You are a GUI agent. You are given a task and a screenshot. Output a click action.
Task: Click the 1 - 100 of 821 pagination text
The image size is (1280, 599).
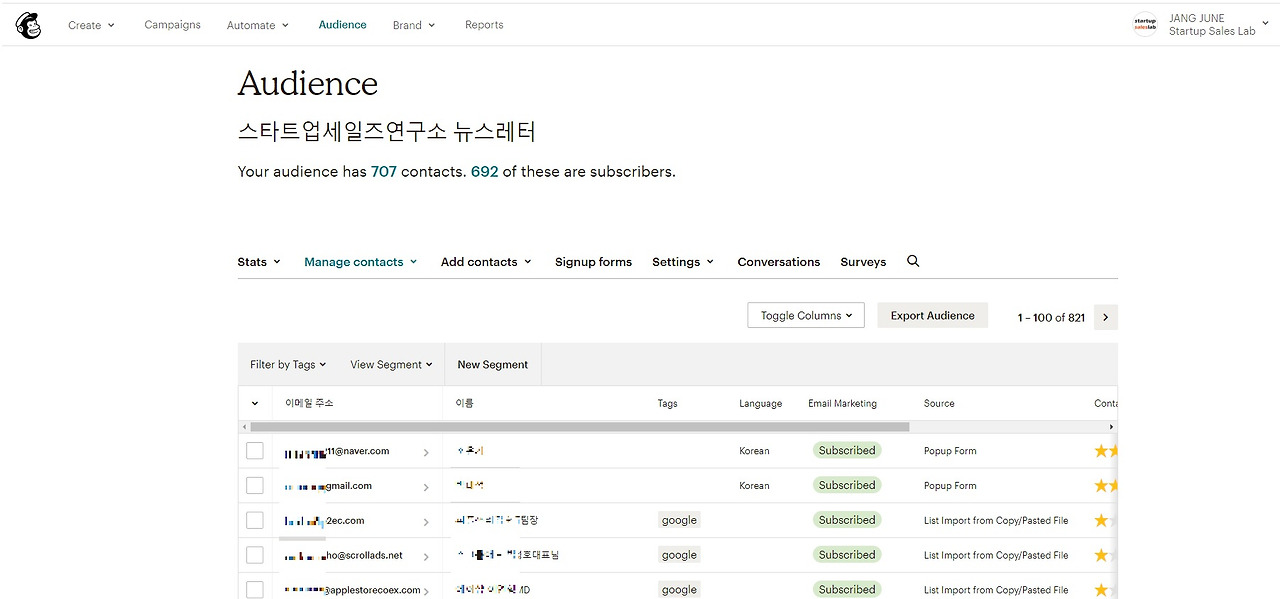click(1051, 318)
